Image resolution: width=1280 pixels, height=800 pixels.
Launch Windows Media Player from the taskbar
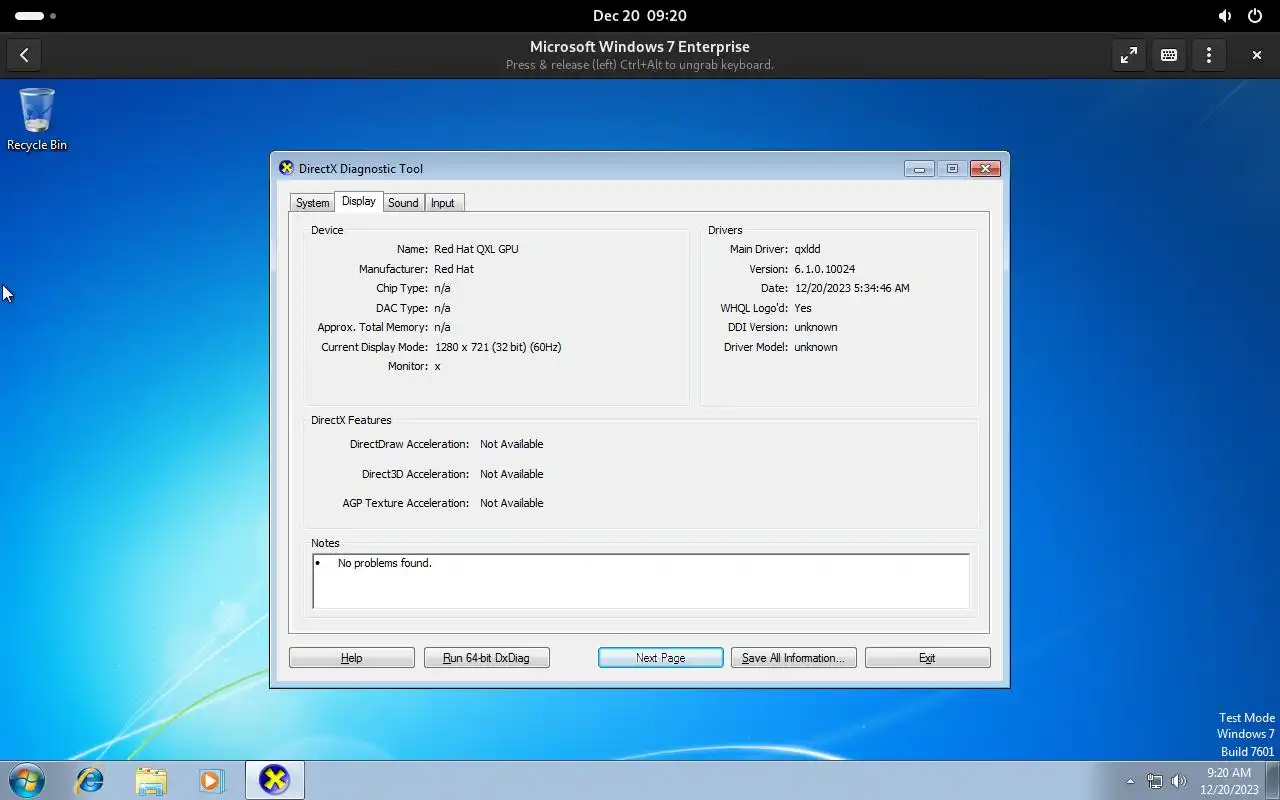click(211, 780)
